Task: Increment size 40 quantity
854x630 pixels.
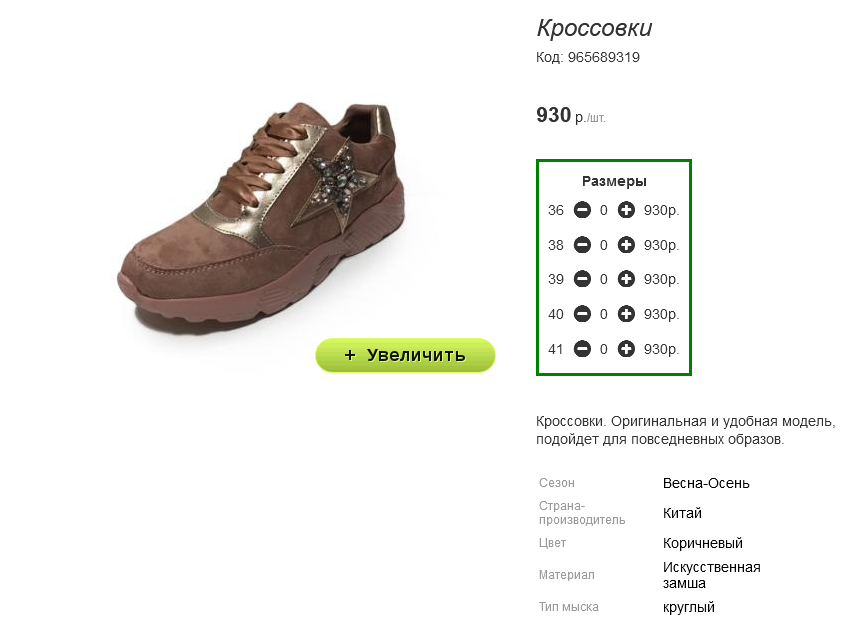Action: click(626, 314)
